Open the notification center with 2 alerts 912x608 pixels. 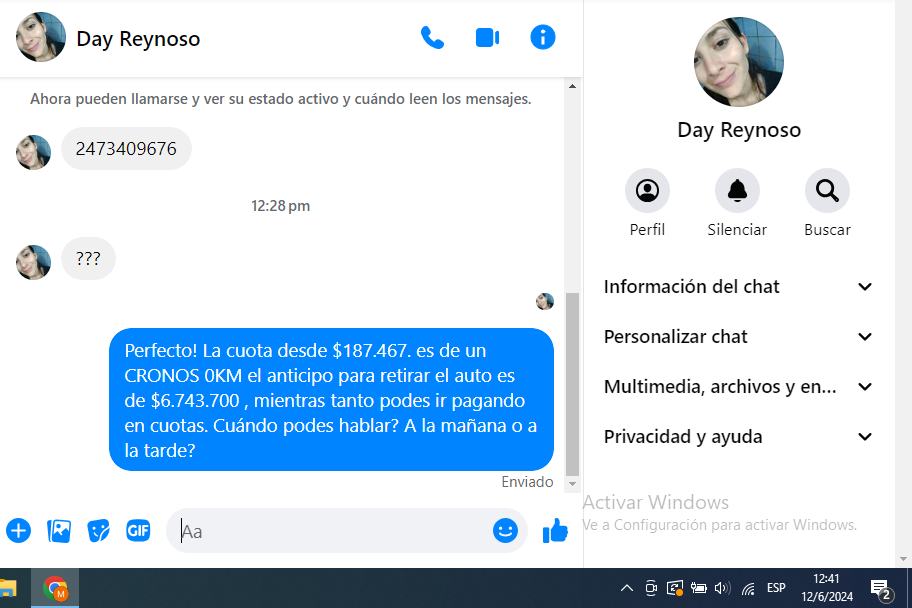(x=881, y=589)
